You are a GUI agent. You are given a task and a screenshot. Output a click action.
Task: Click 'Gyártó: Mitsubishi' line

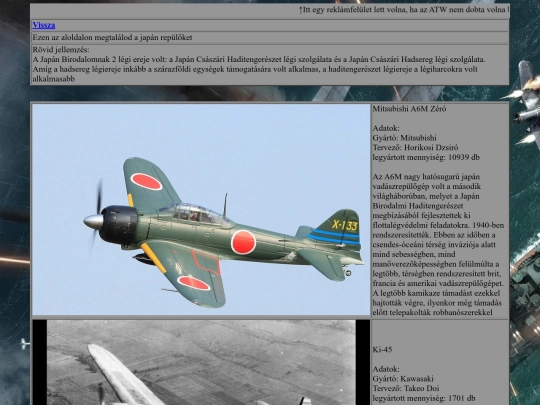(404, 138)
